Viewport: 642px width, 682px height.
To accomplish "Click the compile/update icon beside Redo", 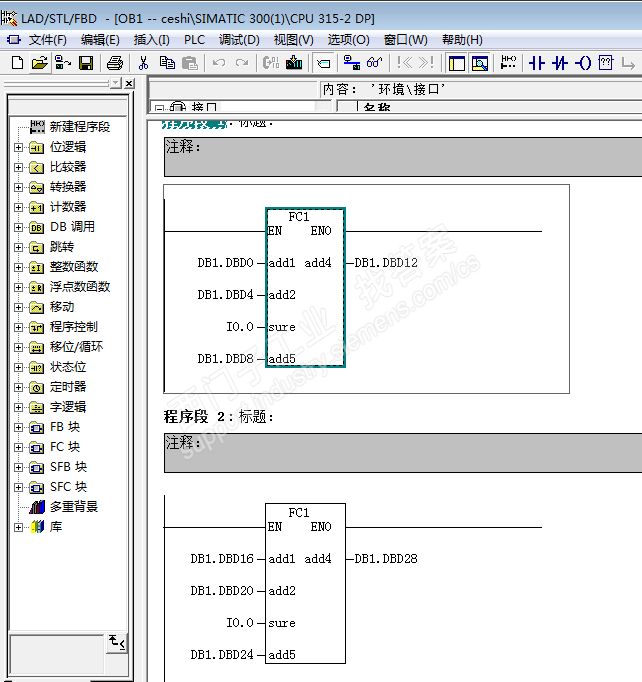I will click(271, 63).
